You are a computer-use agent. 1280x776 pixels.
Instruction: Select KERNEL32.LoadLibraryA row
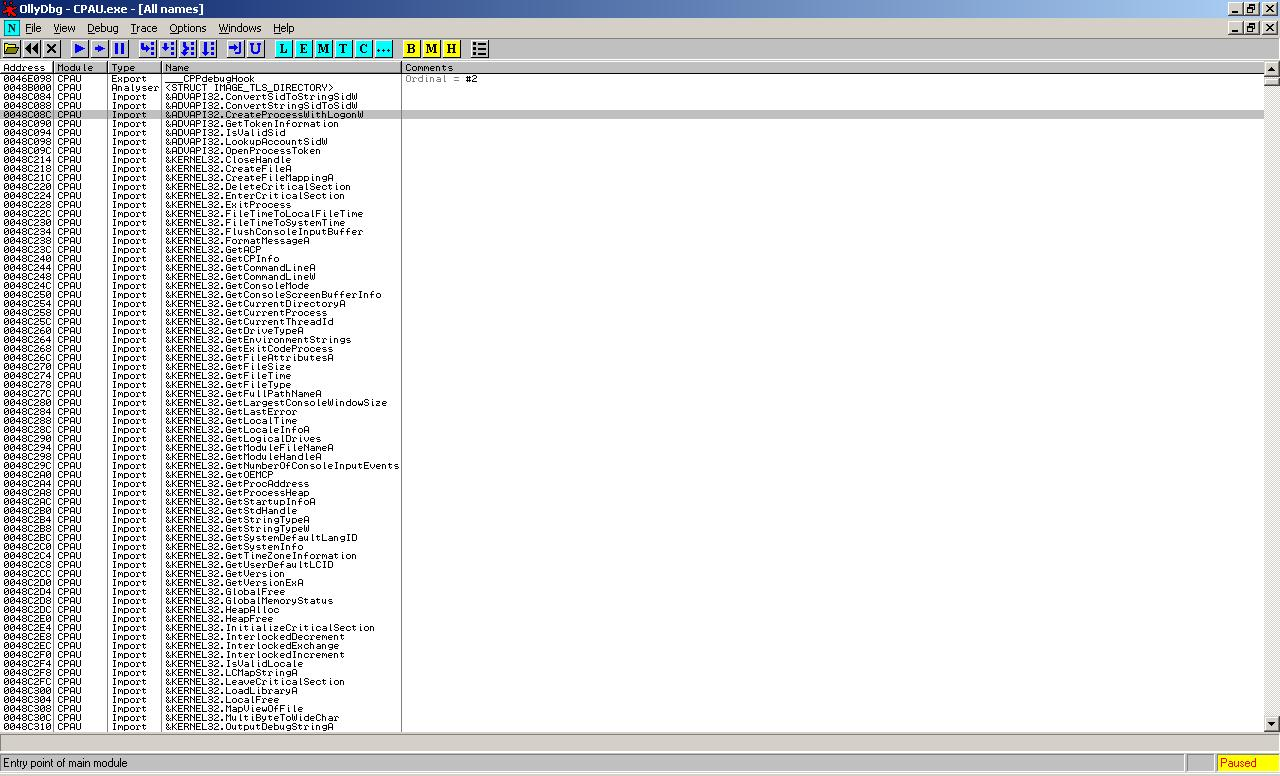click(x=632, y=691)
